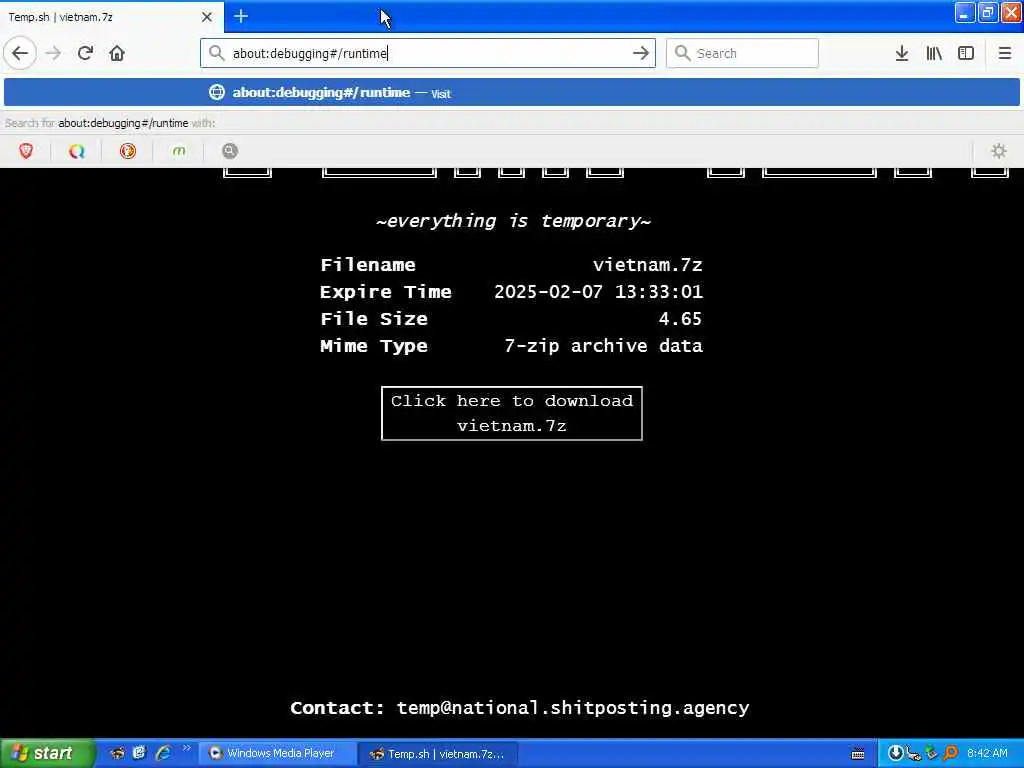Click the 8:42 AM taskbar clock
The image size is (1024, 768).
pyautogui.click(x=987, y=753)
